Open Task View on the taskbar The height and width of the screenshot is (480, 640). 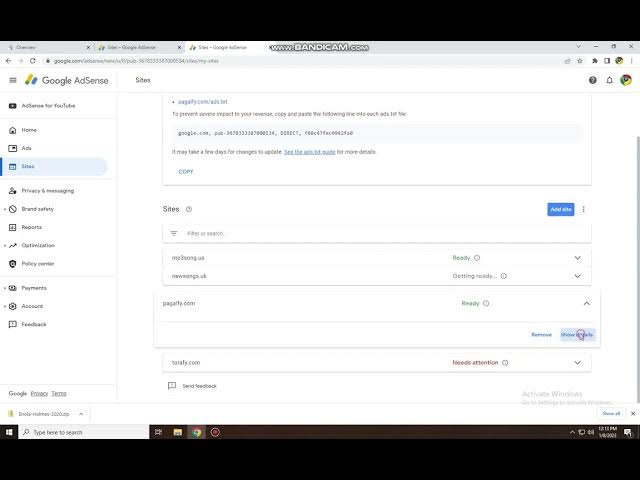158,432
